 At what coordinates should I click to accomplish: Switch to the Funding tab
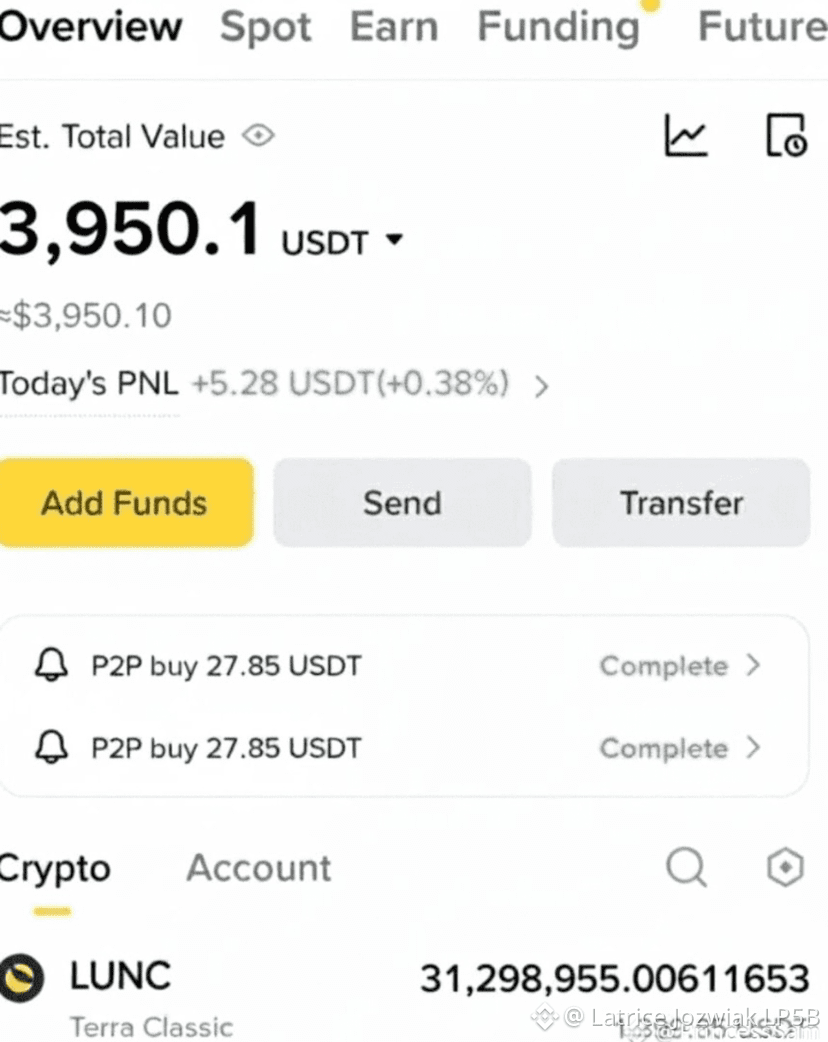pyautogui.click(x=557, y=27)
